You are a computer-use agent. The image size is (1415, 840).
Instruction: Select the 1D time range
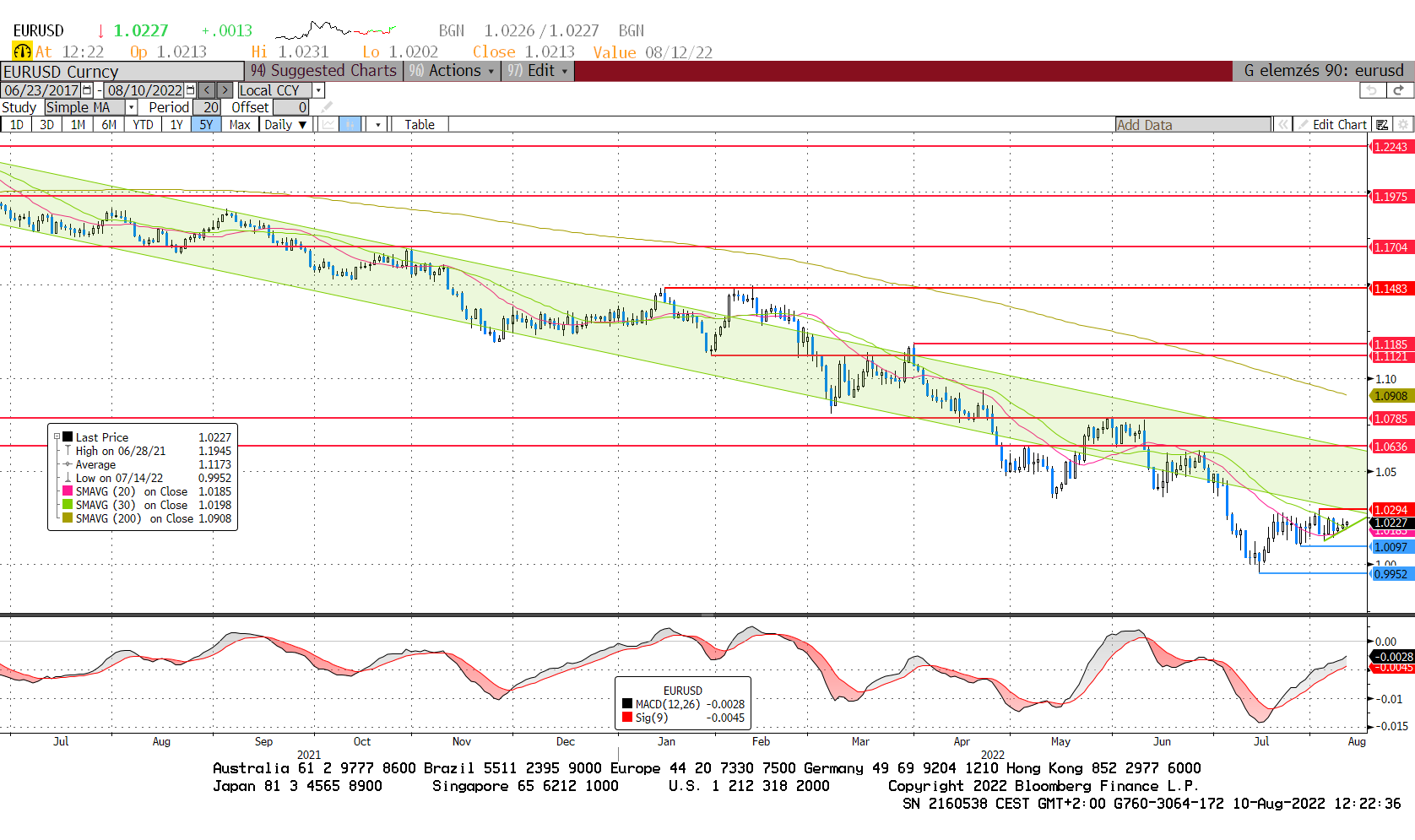click(x=16, y=125)
